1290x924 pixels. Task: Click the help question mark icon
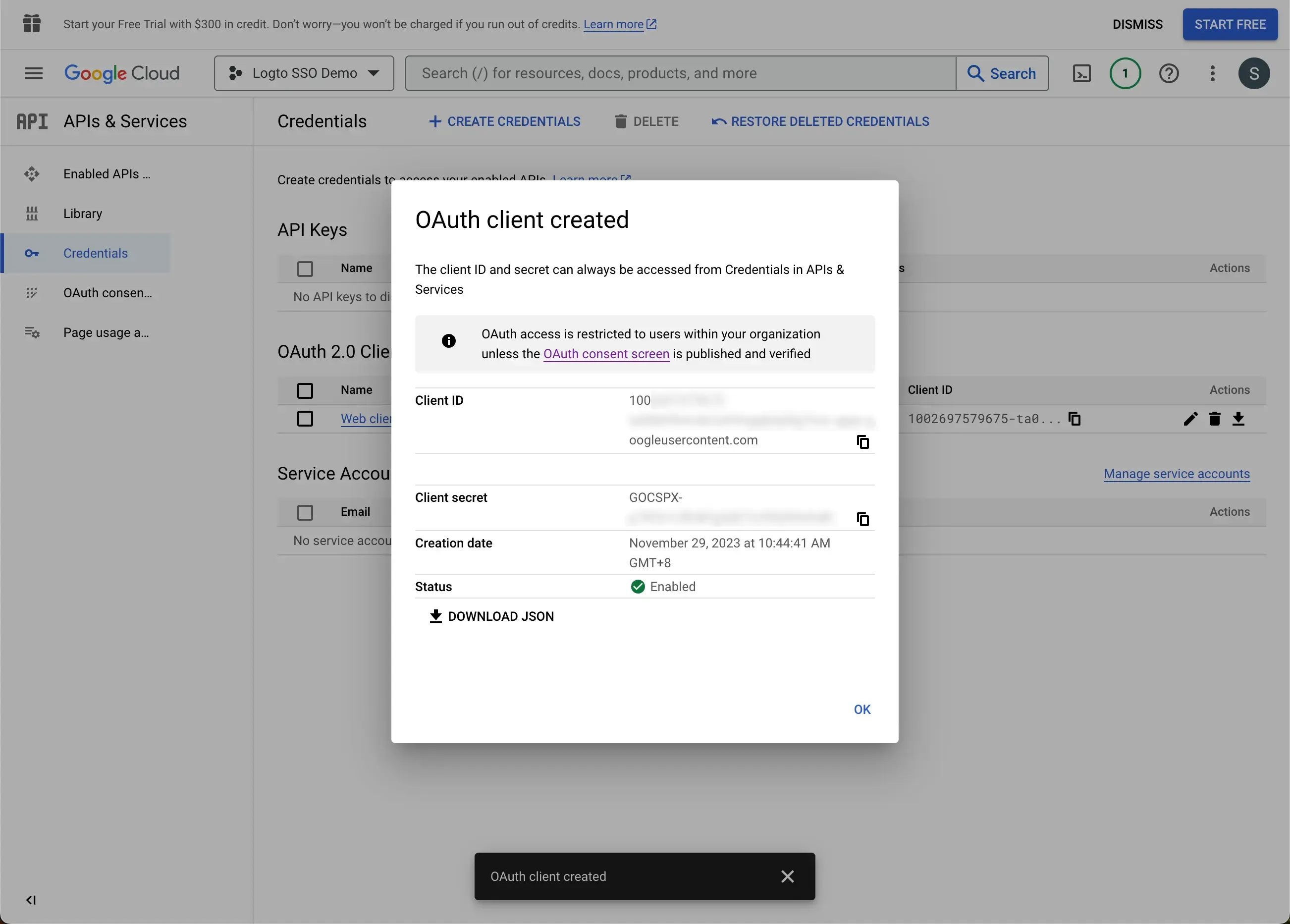pos(1169,73)
